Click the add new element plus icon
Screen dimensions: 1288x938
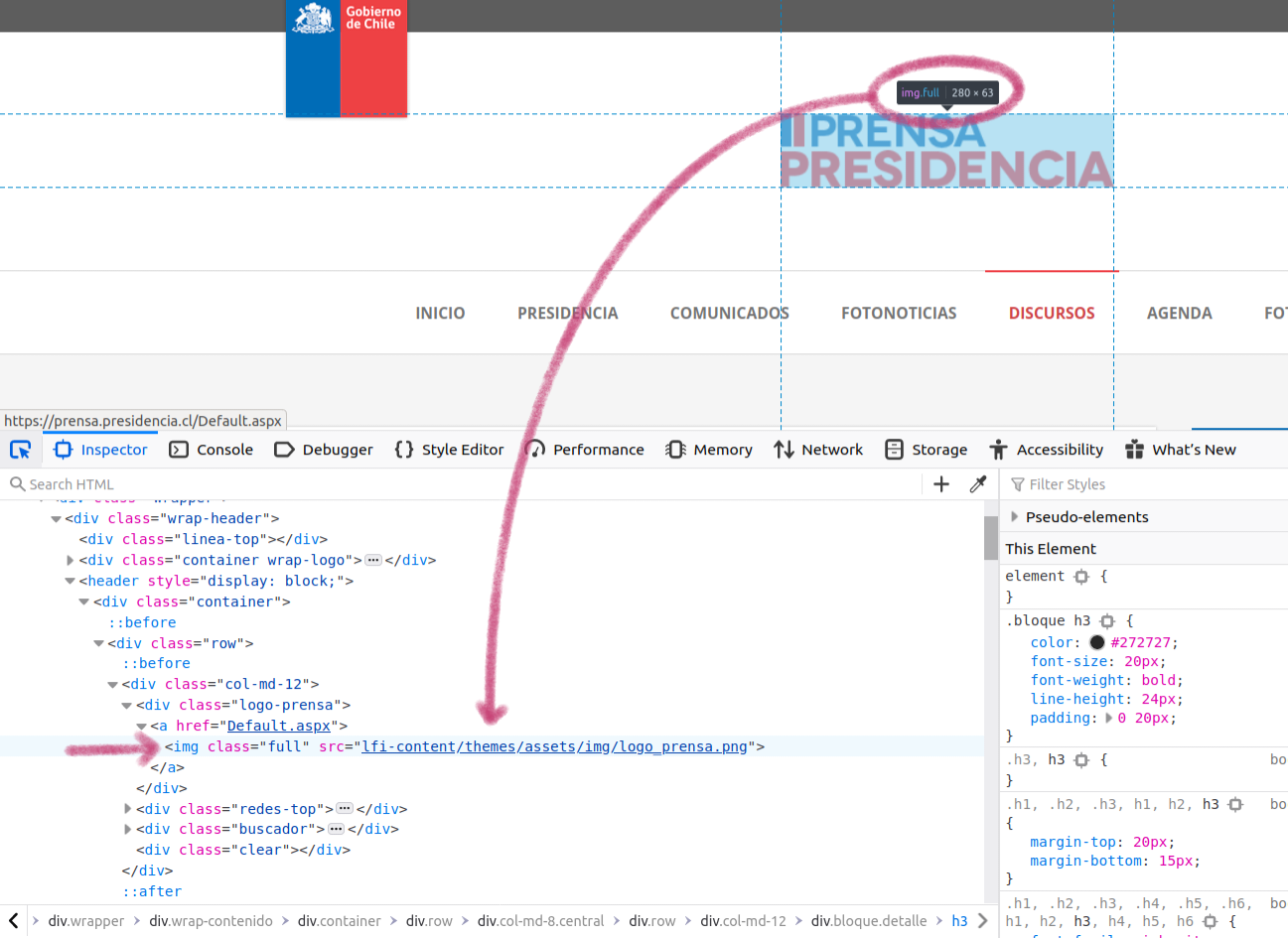coord(941,483)
